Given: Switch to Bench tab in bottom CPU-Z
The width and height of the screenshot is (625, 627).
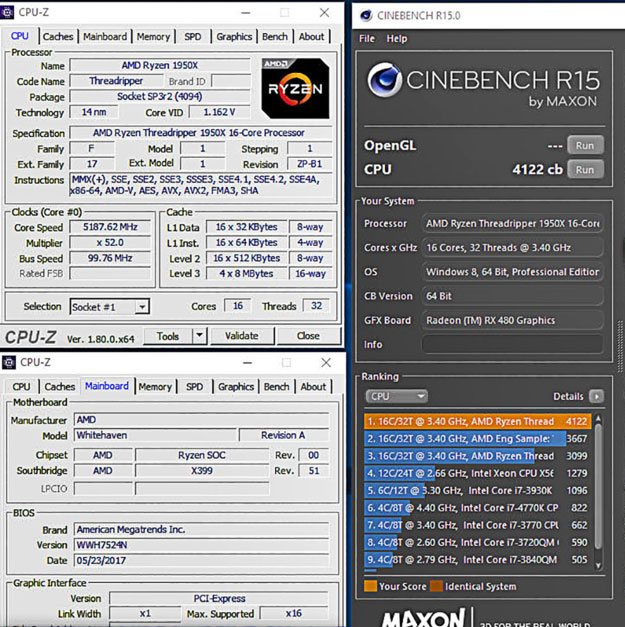Looking at the screenshot, I should coord(276,387).
